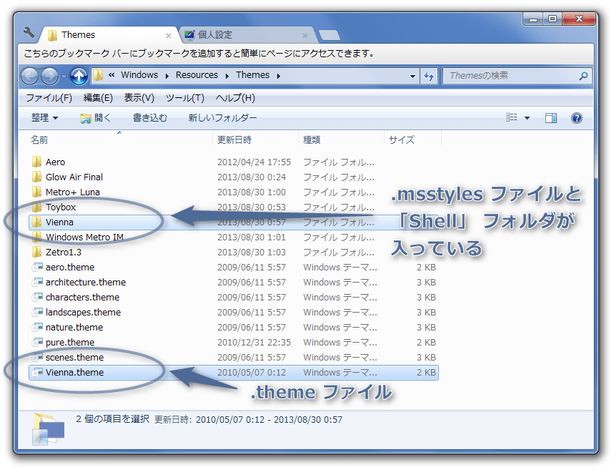Switch to the 個人設定 tab
614x470 pixels.
tap(246, 35)
